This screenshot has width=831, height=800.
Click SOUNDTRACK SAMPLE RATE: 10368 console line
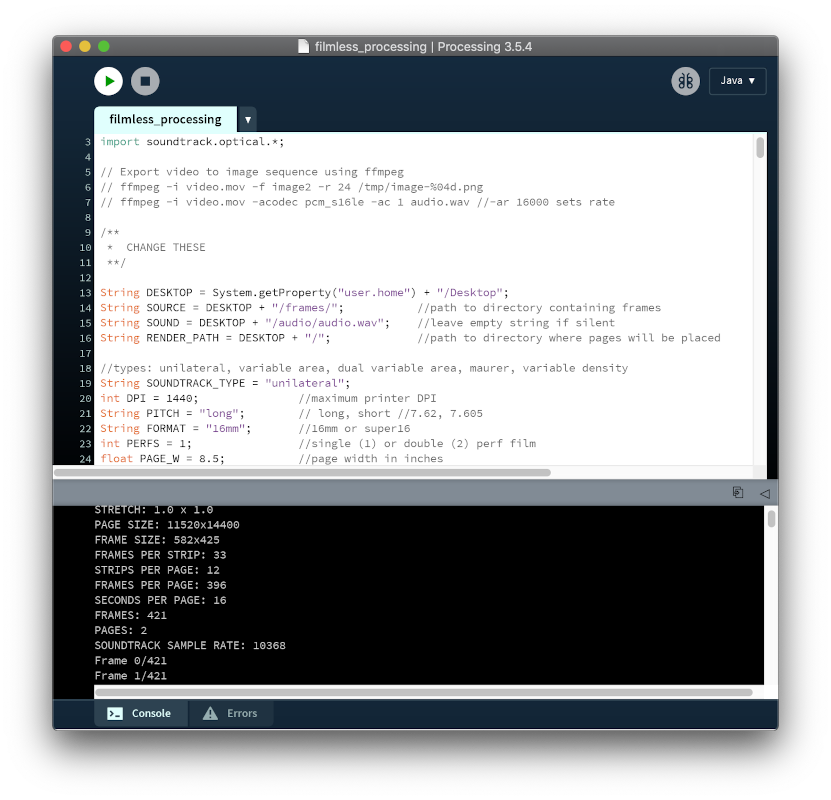click(190, 645)
